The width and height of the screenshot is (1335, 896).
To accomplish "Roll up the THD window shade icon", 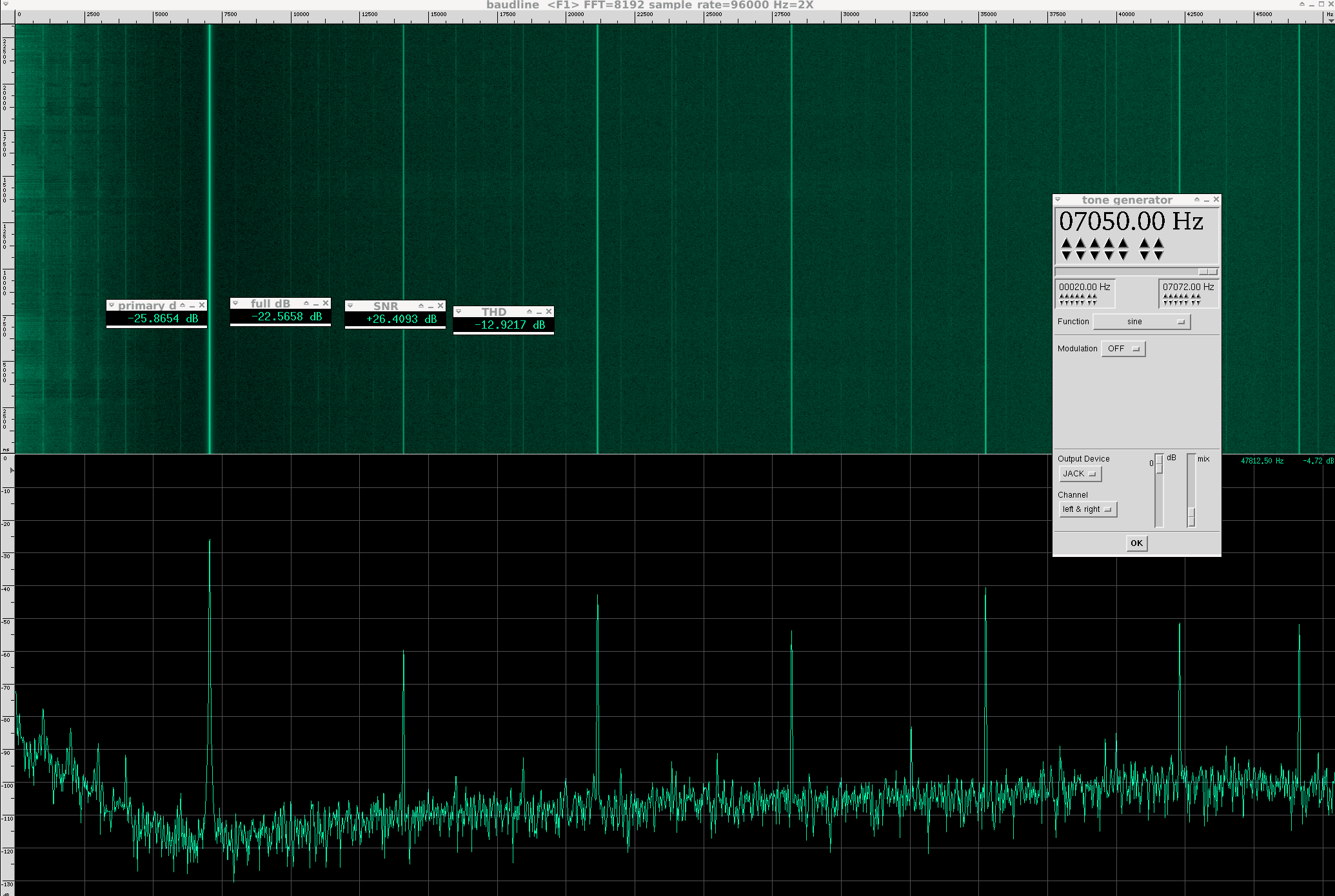I will pos(529,311).
